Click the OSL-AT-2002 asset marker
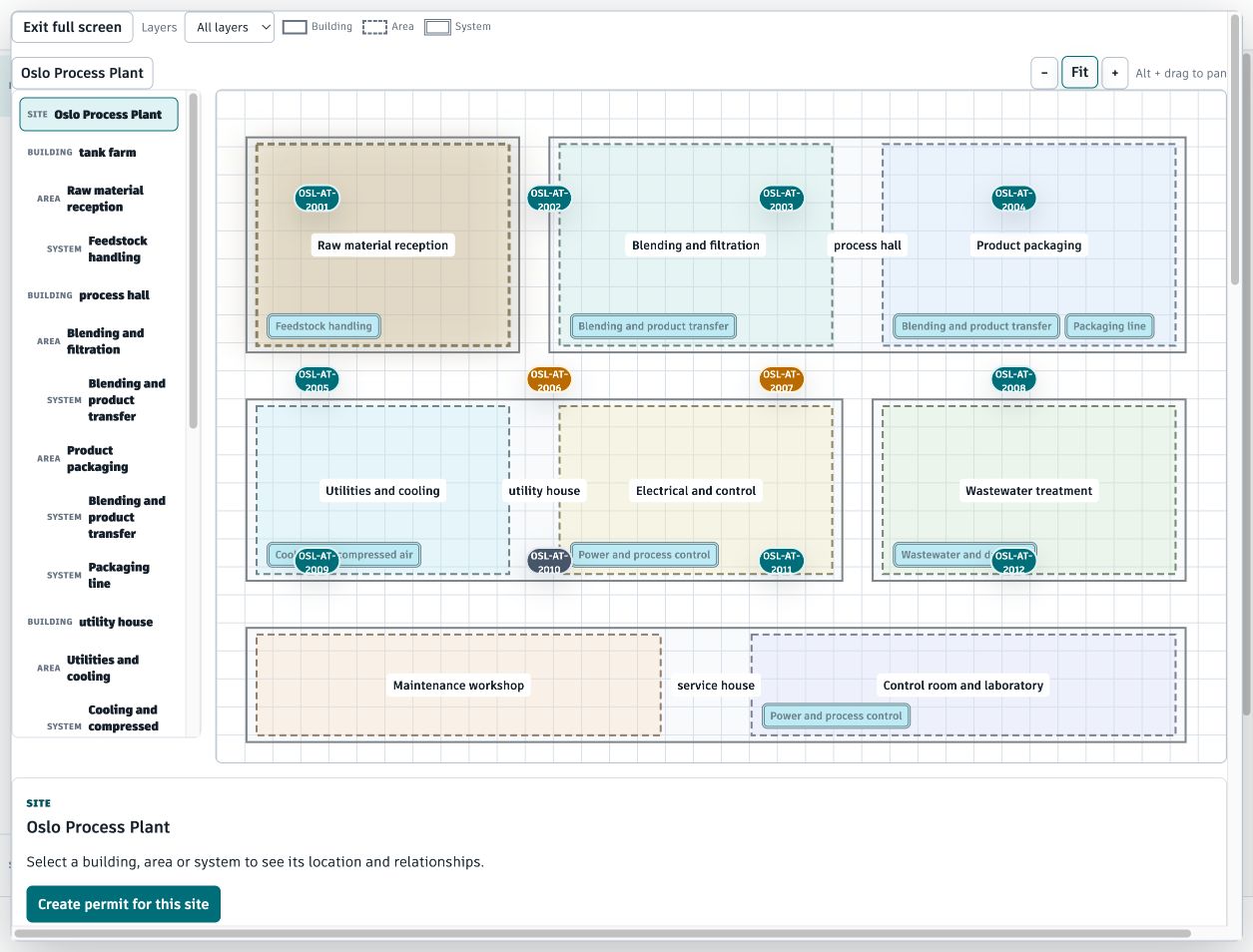This screenshot has height=952, width=1253. (x=549, y=199)
